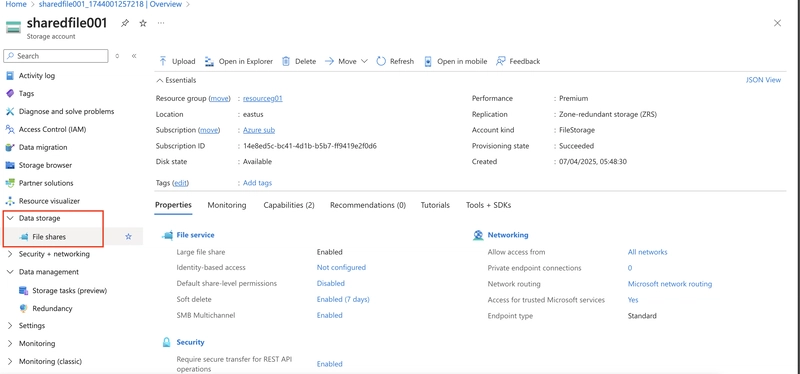Open the ellipsis more options menu
This screenshot has height=374, width=800.
pos(161,23)
